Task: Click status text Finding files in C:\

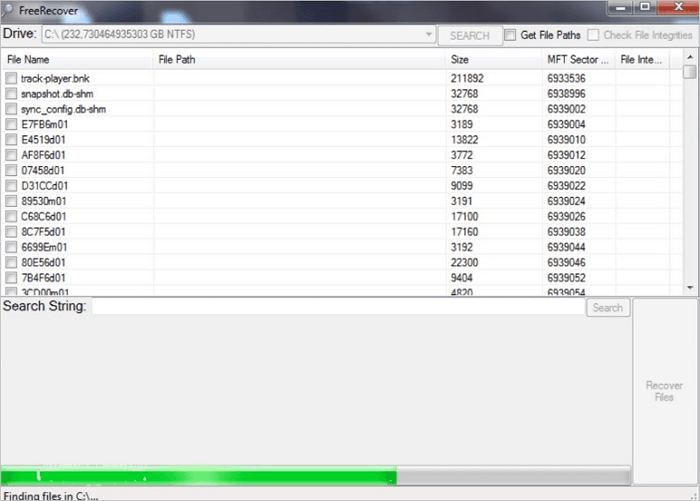Action: pyautogui.click(x=50, y=496)
